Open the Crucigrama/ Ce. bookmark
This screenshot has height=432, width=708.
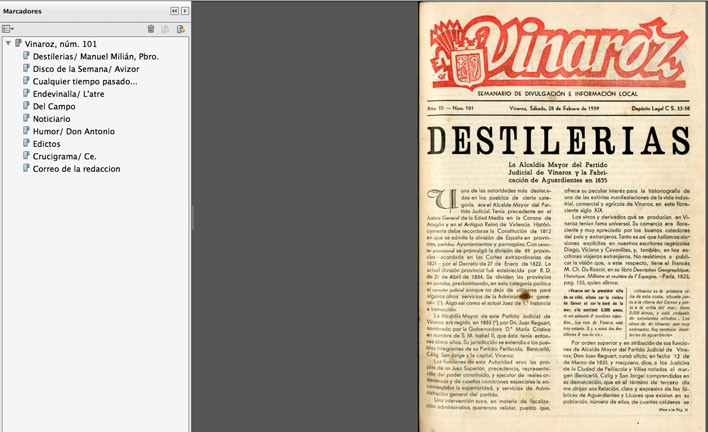point(64,156)
